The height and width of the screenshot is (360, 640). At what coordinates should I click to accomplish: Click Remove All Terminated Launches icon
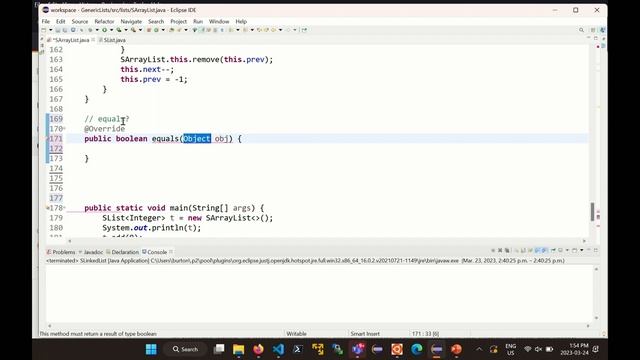(507, 250)
